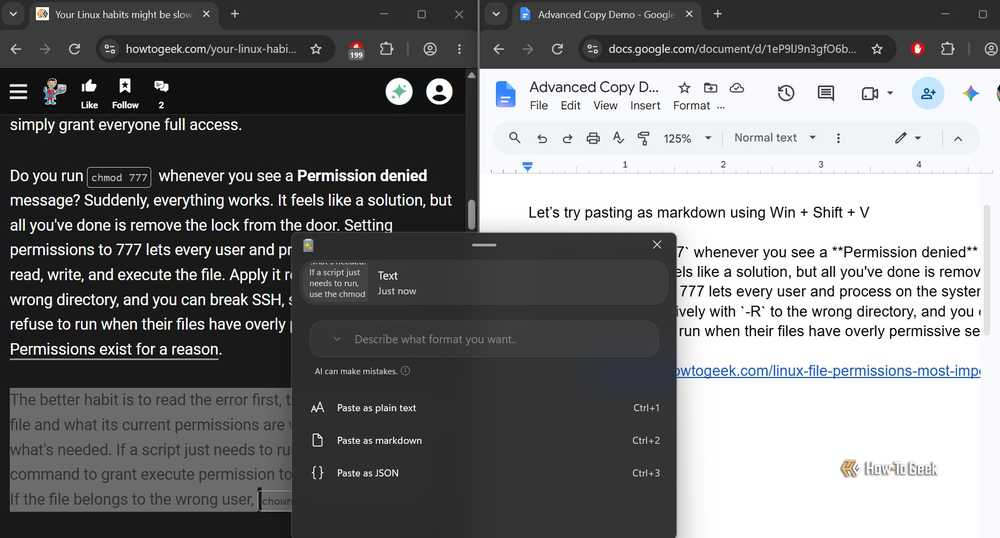Open the 125% zoom dropdown
Image resolution: width=1000 pixels, height=538 pixels.
coord(688,138)
